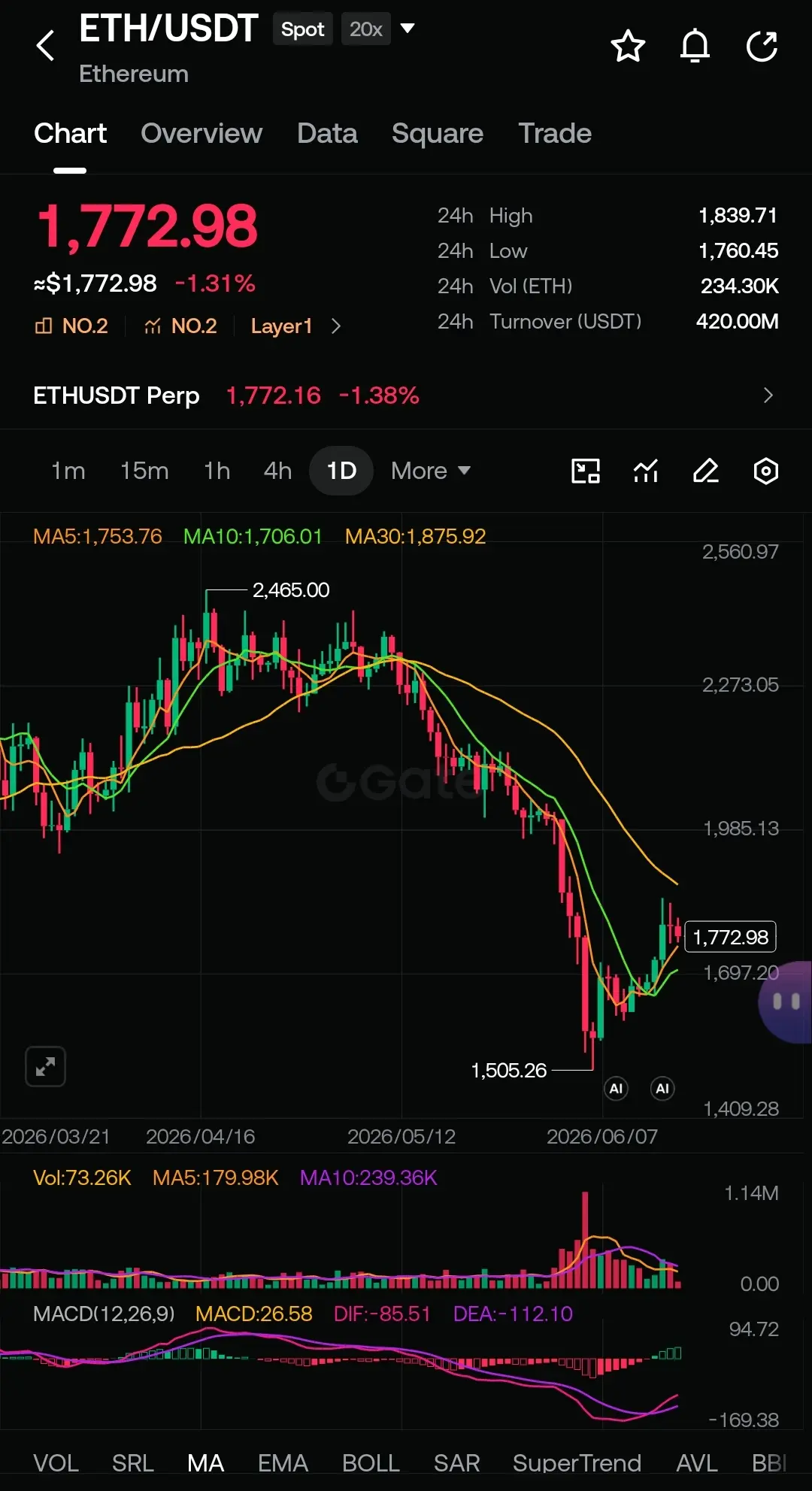Tap the MA10:1,706.01 legend value
The width and height of the screenshot is (812, 1491).
(x=253, y=536)
